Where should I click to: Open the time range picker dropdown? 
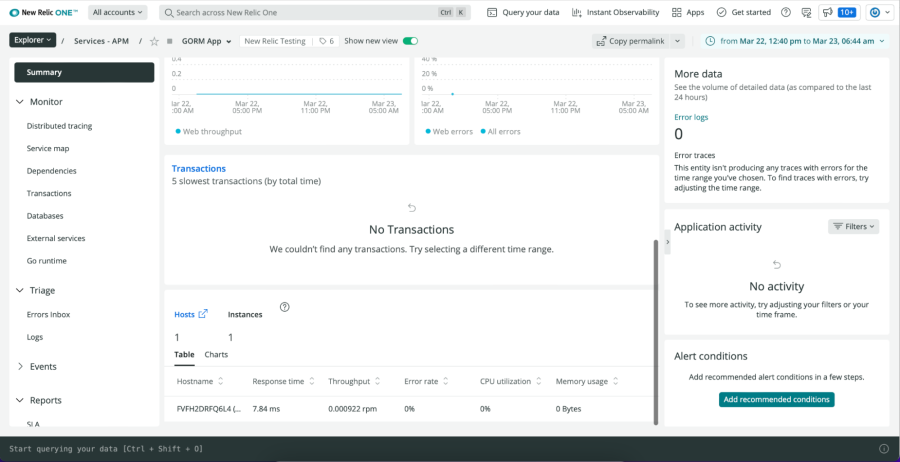(x=795, y=41)
